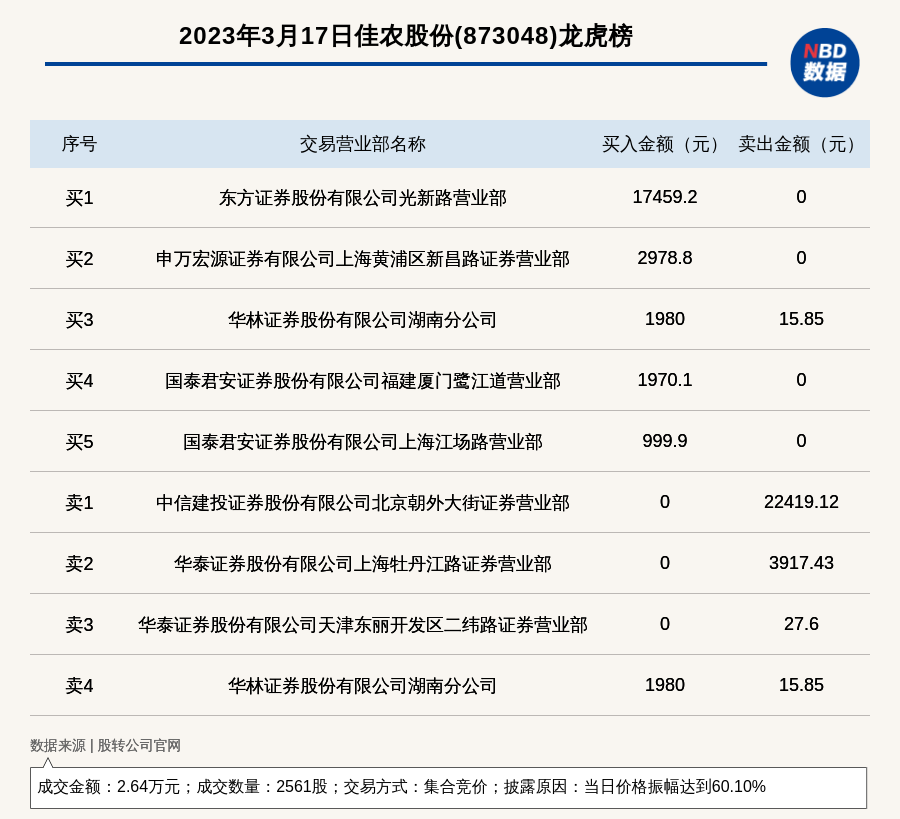This screenshot has height=819, width=900.
Task: Select the 买5 row label
Action: (x=79, y=442)
